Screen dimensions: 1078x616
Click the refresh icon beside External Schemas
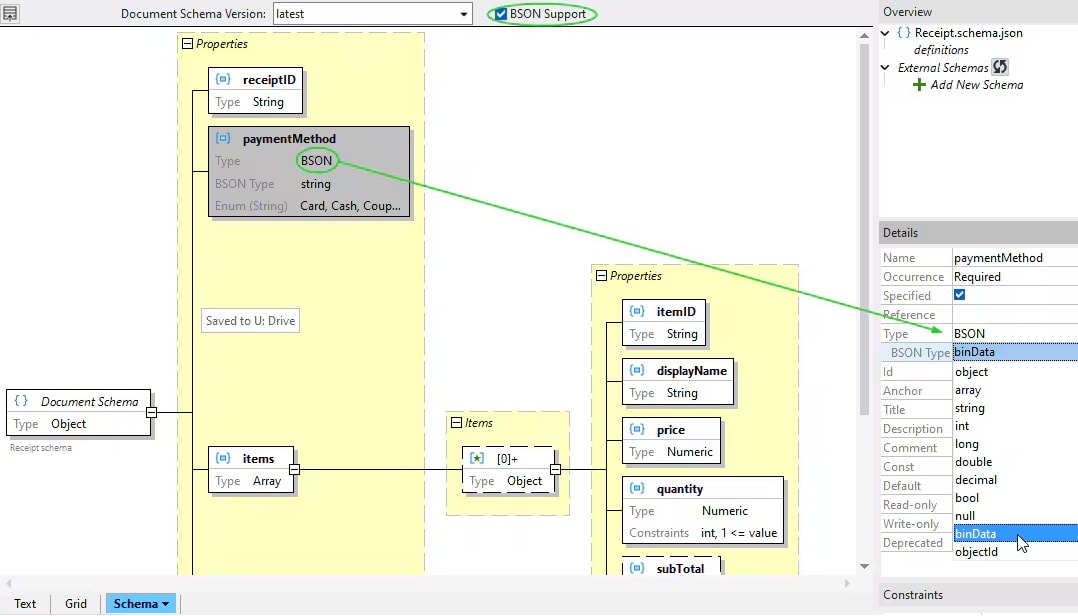(1000, 67)
